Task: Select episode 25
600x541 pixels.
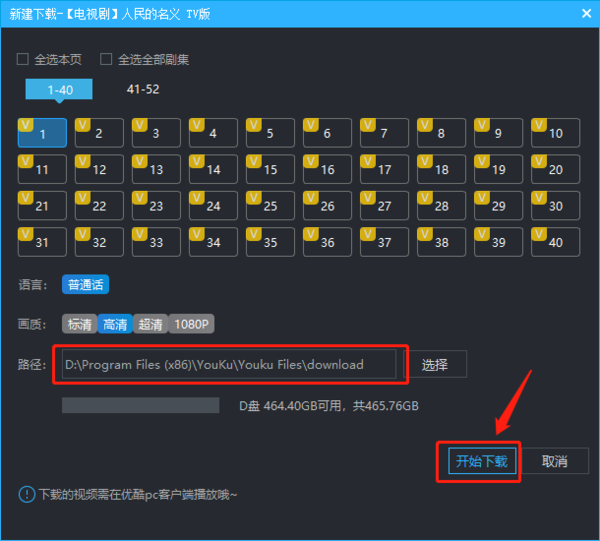Action: [270, 205]
